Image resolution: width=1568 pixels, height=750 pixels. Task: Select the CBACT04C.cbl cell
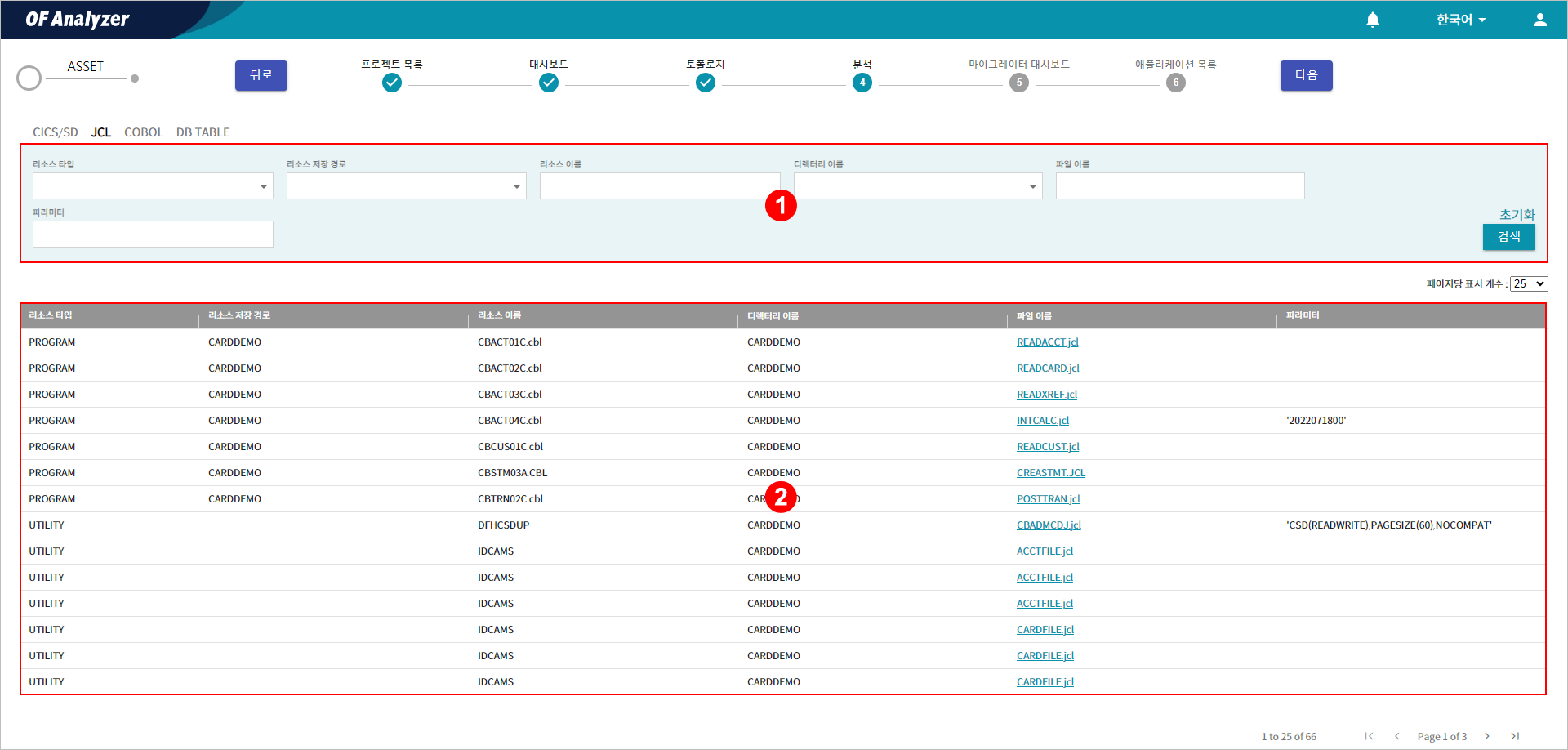(x=510, y=421)
